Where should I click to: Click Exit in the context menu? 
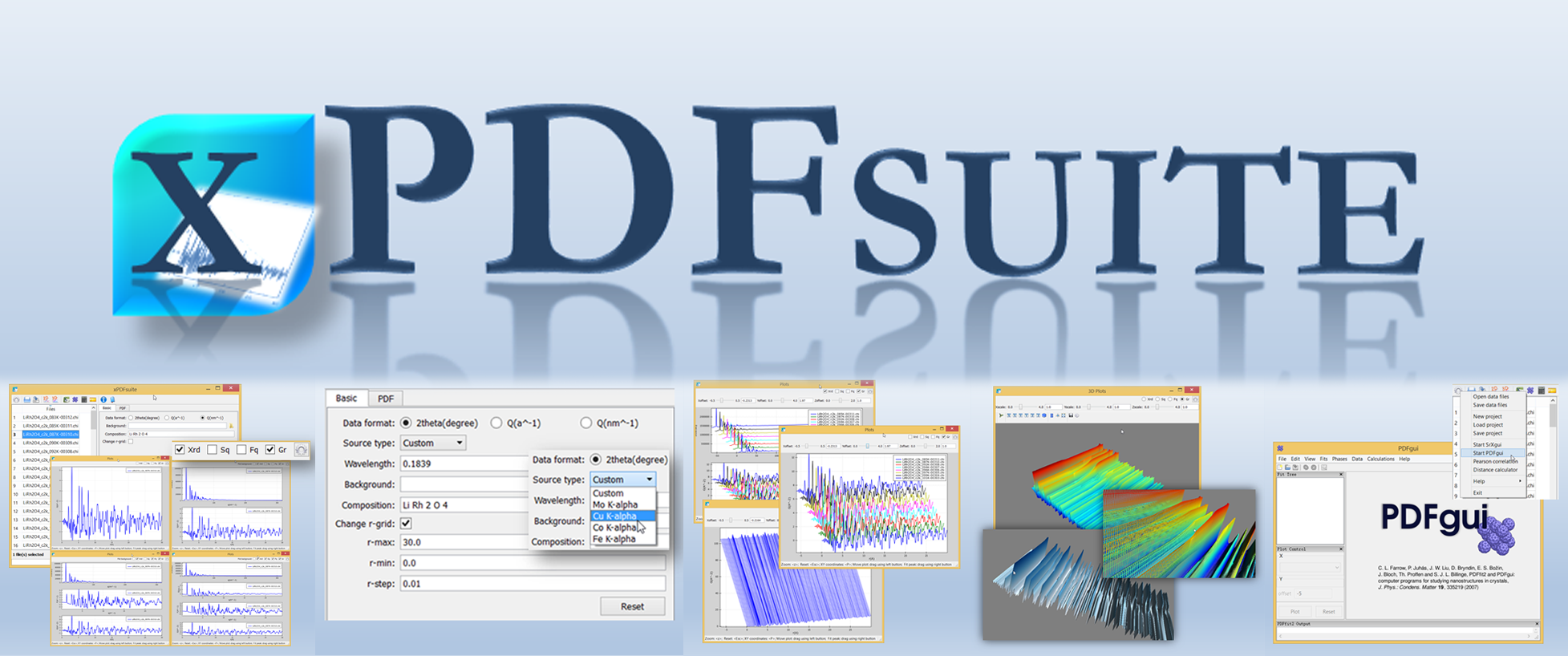click(x=1477, y=492)
